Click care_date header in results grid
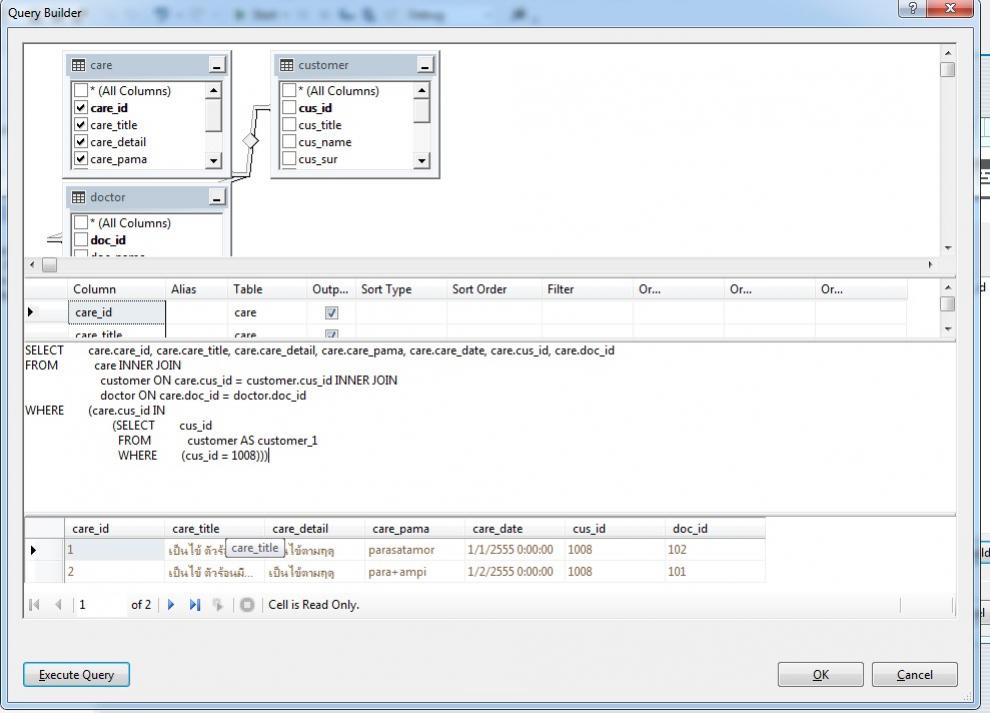 pos(515,529)
